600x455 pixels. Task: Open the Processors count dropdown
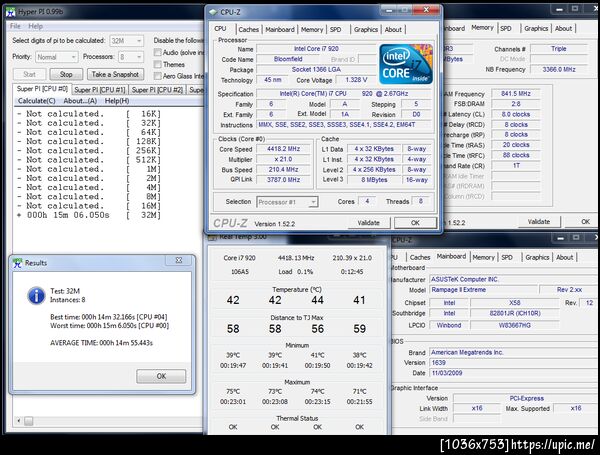(130, 57)
